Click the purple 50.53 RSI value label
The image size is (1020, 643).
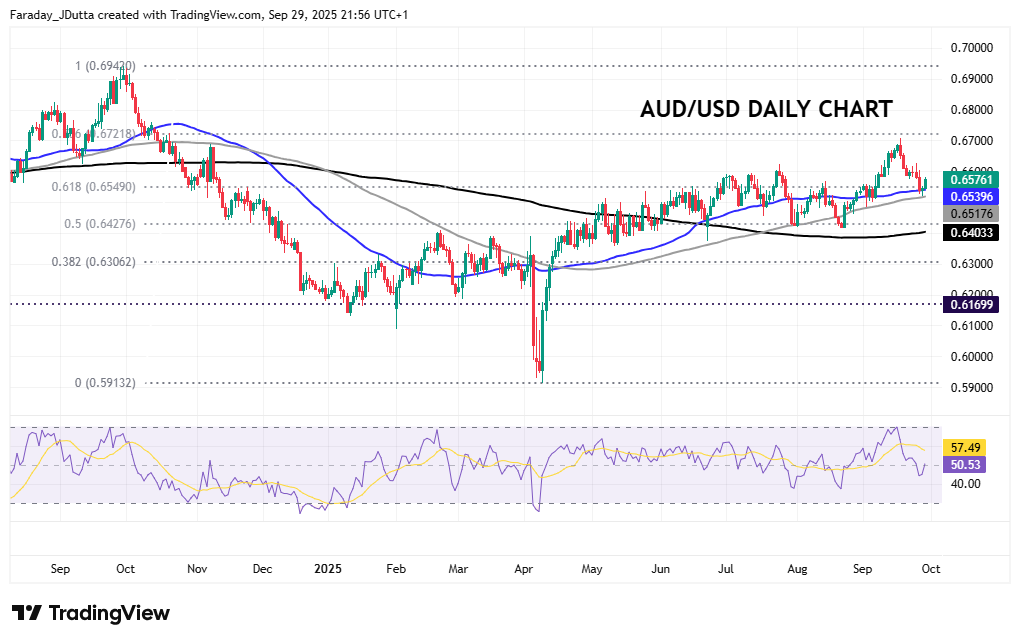(x=966, y=465)
